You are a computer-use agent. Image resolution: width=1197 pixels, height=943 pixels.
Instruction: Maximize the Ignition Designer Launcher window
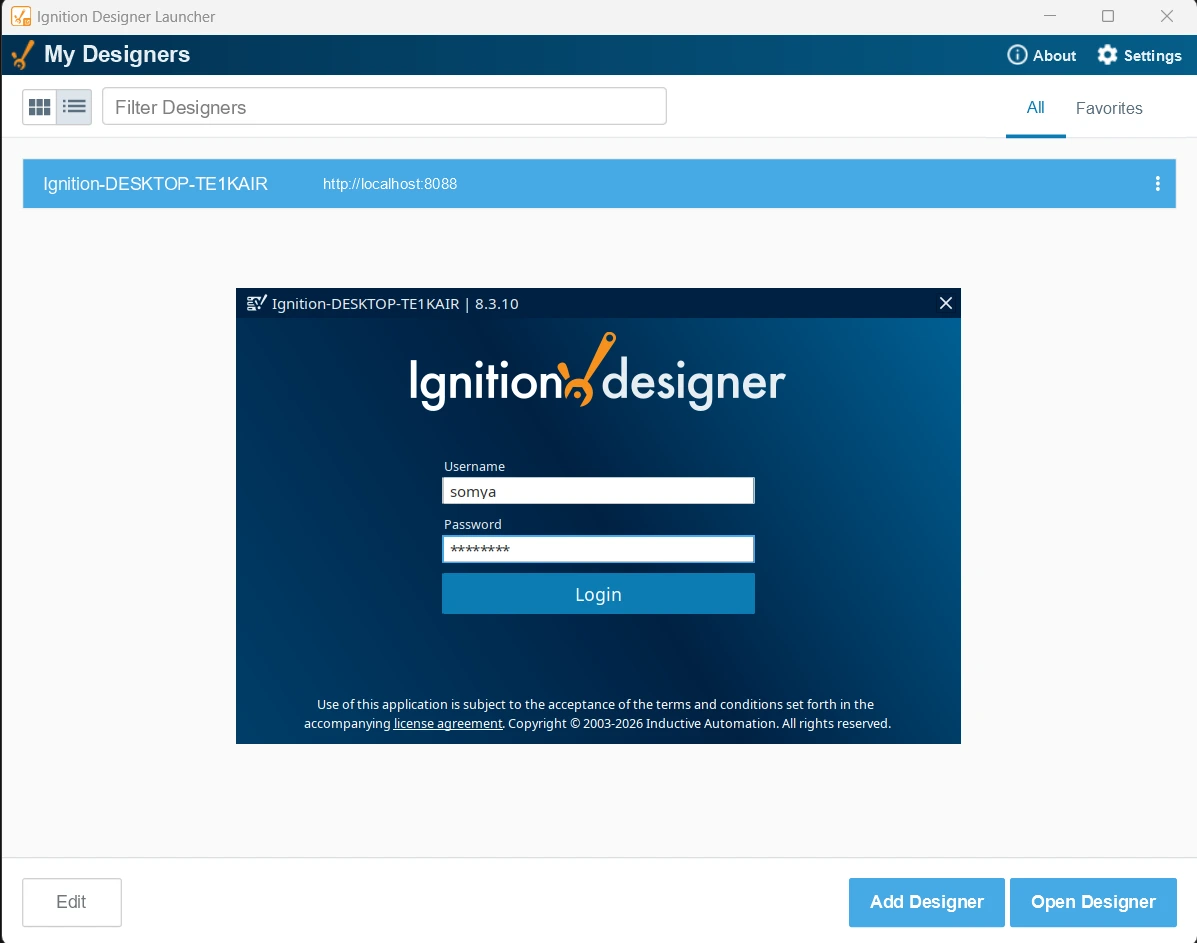click(1108, 16)
